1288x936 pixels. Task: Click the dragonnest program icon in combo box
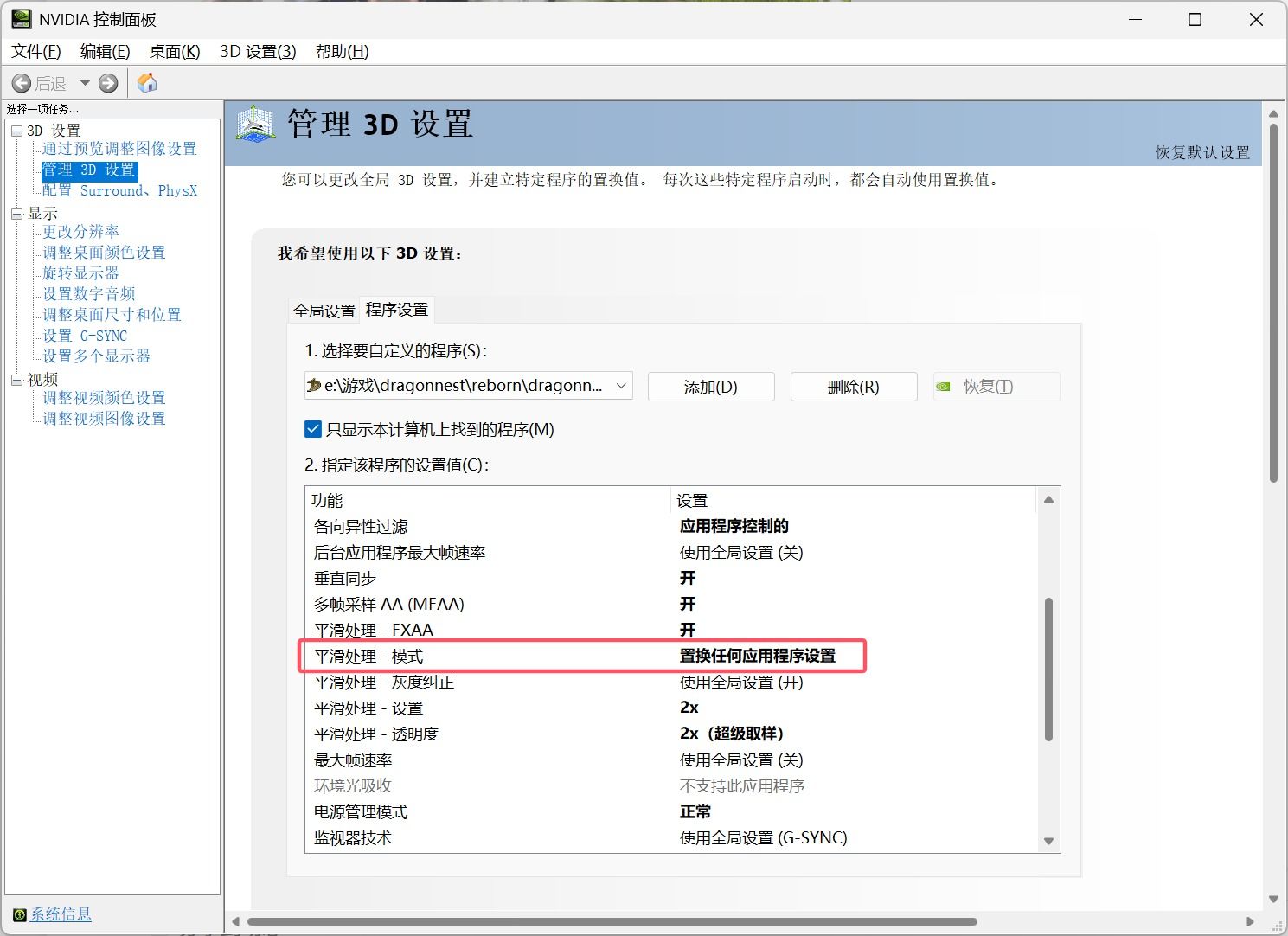pyautogui.click(x=314, y=386)
